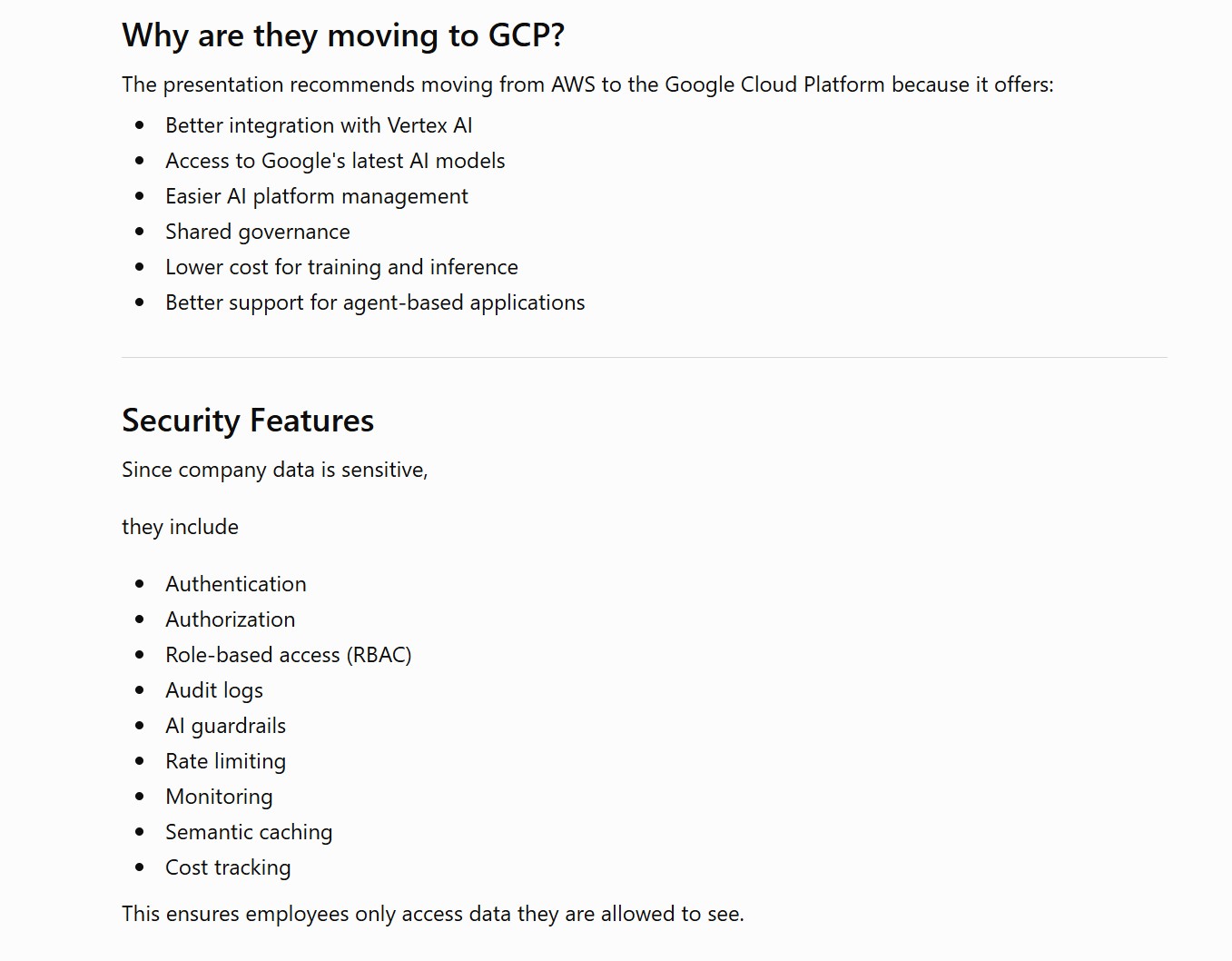Click the bullet "Better integration with Vertex AI"

pos(319,125)
